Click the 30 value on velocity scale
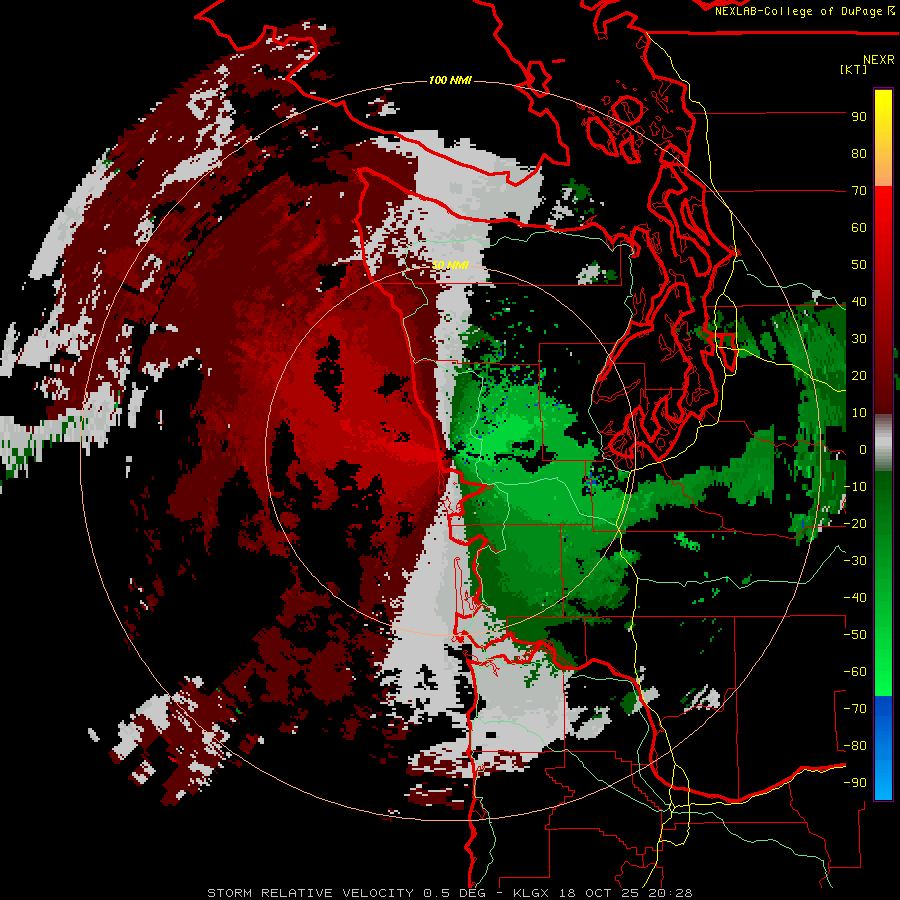 tap(859, 339)
